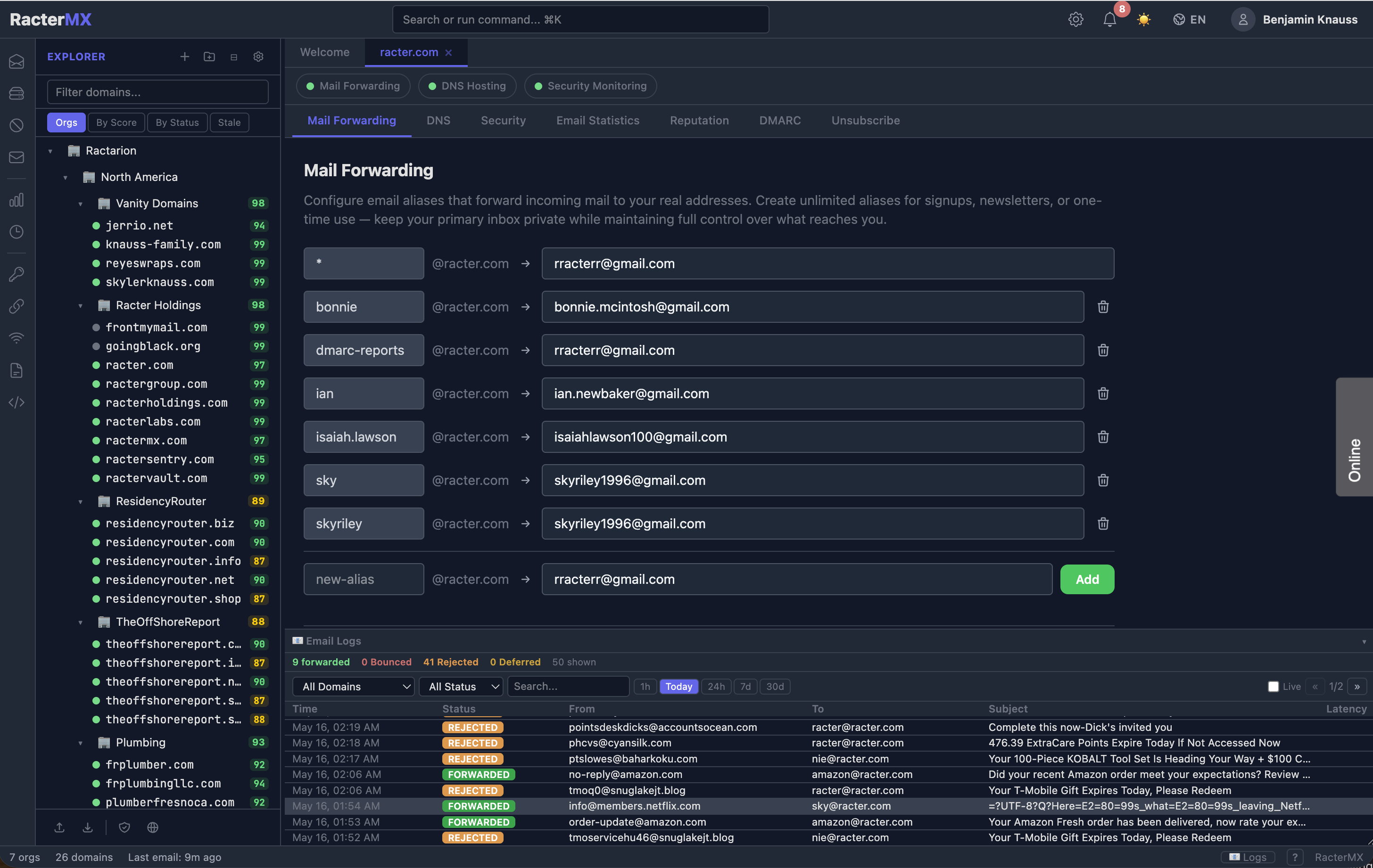The height and width of the screenshot is (868, 1373).
Task: Delete the sky alias
Action: [1103, 480]
